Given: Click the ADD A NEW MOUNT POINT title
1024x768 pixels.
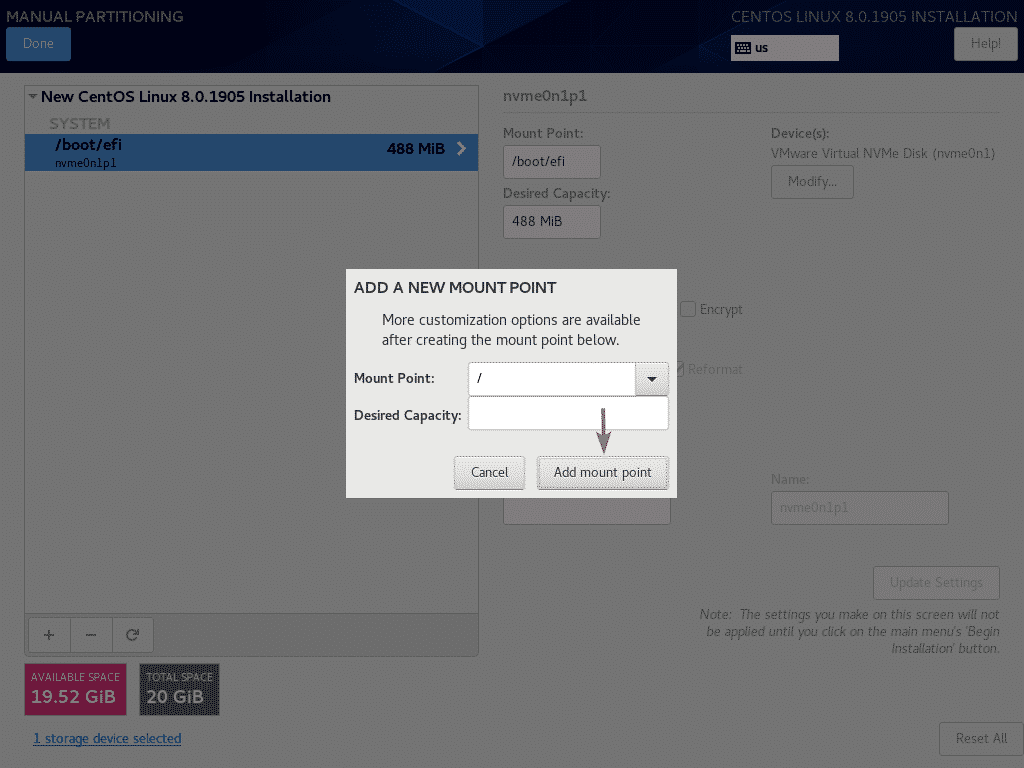Looking at the screenshot, I should coord(455,287).
